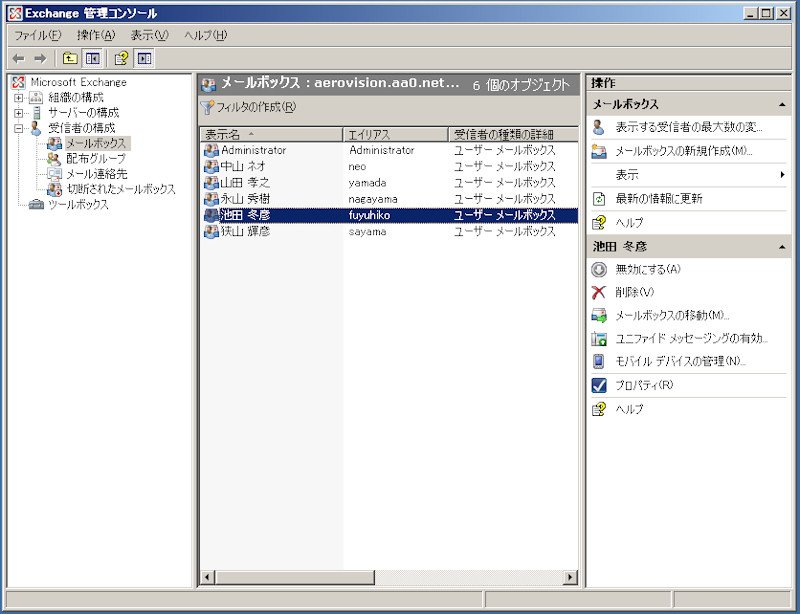The width and height of the screenshot is (800, 614).
Task: Collapse the 池田 冬彦 actions section
Action: 782,247
